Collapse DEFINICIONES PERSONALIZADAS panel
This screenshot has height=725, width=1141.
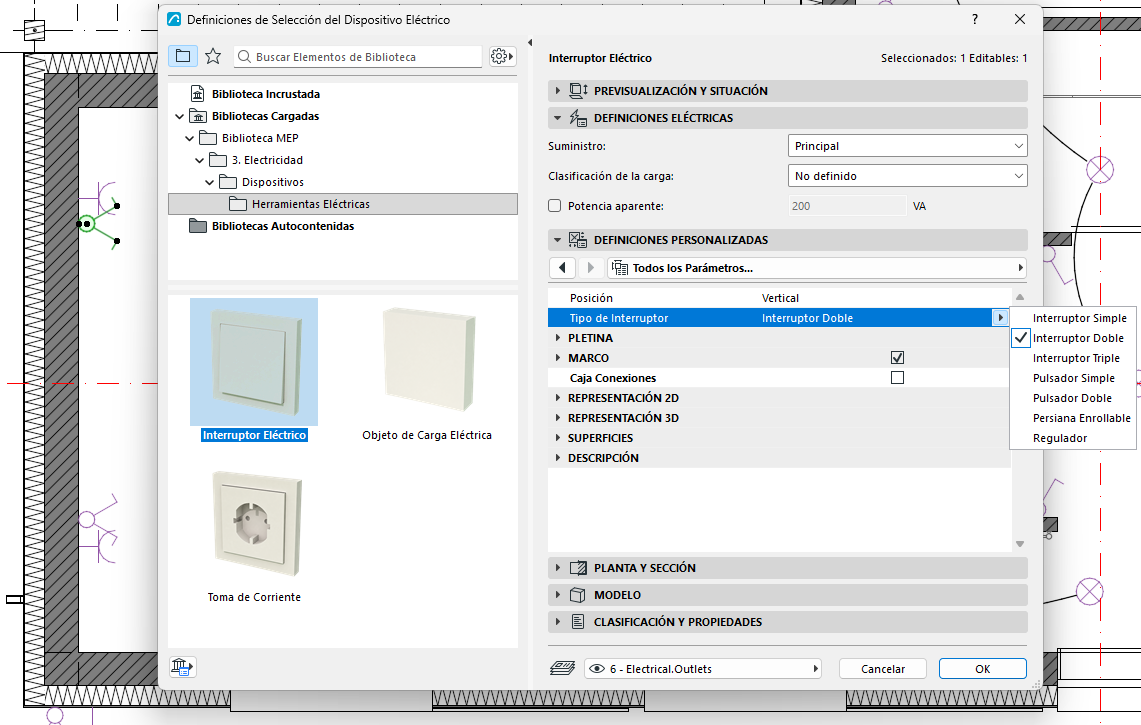pyautogui.click(x=787, y=240)
